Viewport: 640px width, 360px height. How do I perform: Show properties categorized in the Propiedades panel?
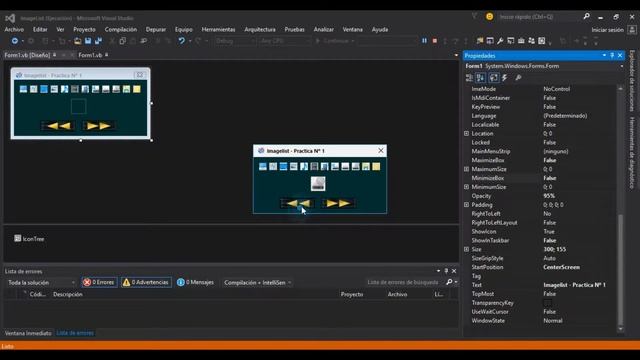tap(469, 78)
